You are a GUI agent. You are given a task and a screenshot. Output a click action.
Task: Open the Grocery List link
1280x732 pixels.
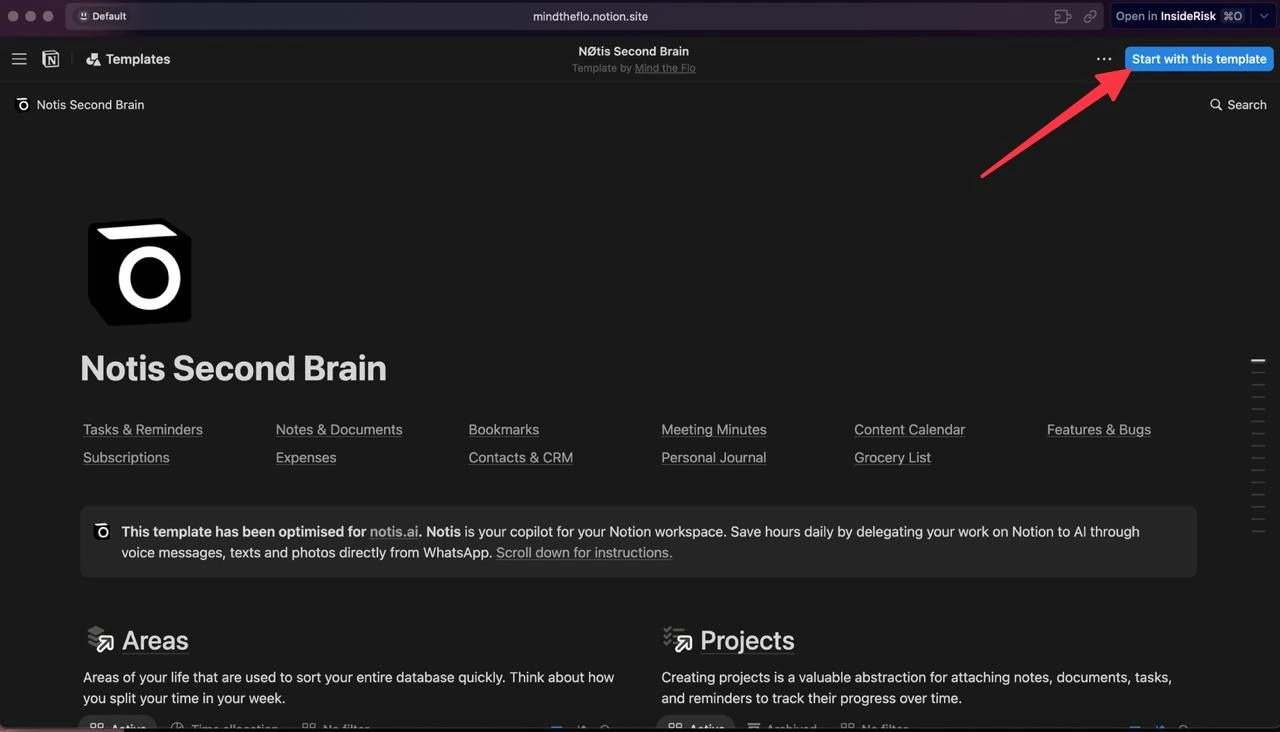893,457
